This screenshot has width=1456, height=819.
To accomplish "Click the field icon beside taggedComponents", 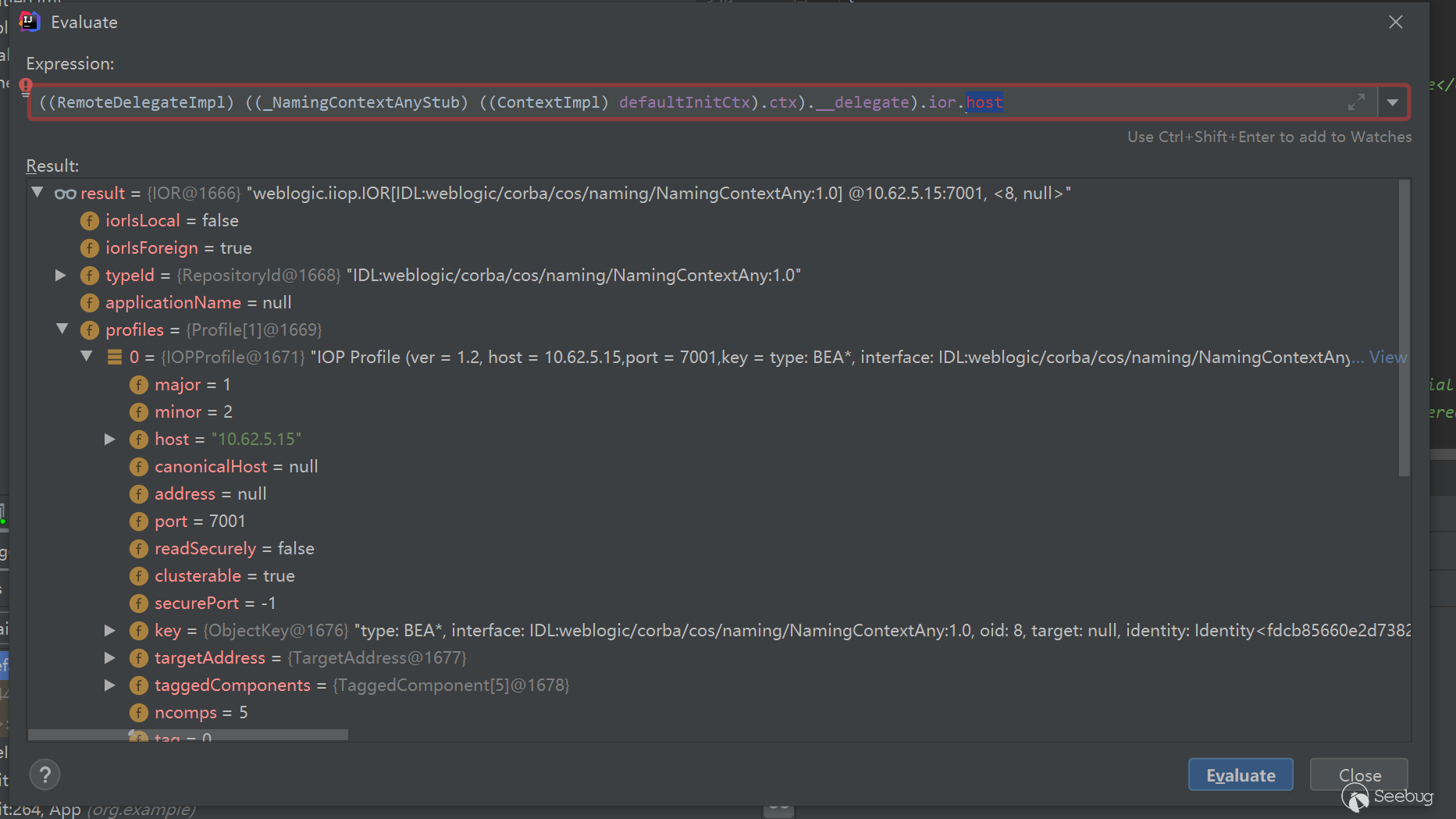I will click(x=139, y=685).
